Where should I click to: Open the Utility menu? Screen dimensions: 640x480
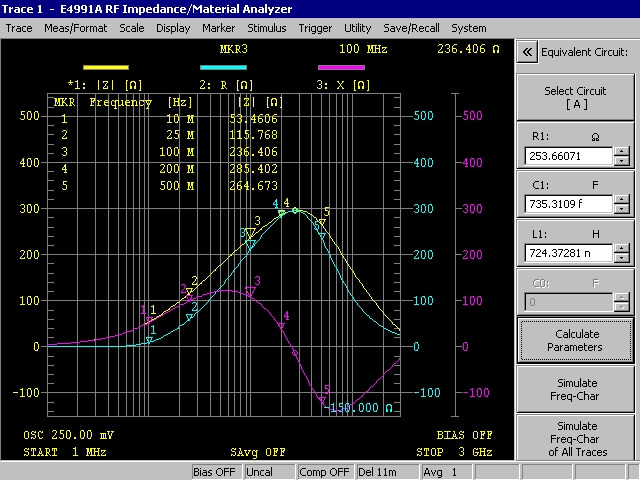point(358,28)
